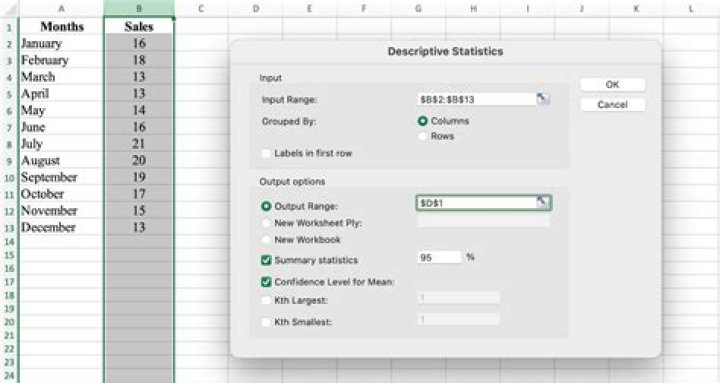The height and width of the screenshot is (383, 720).
Task: Select column B header
Action: point(139,8)
